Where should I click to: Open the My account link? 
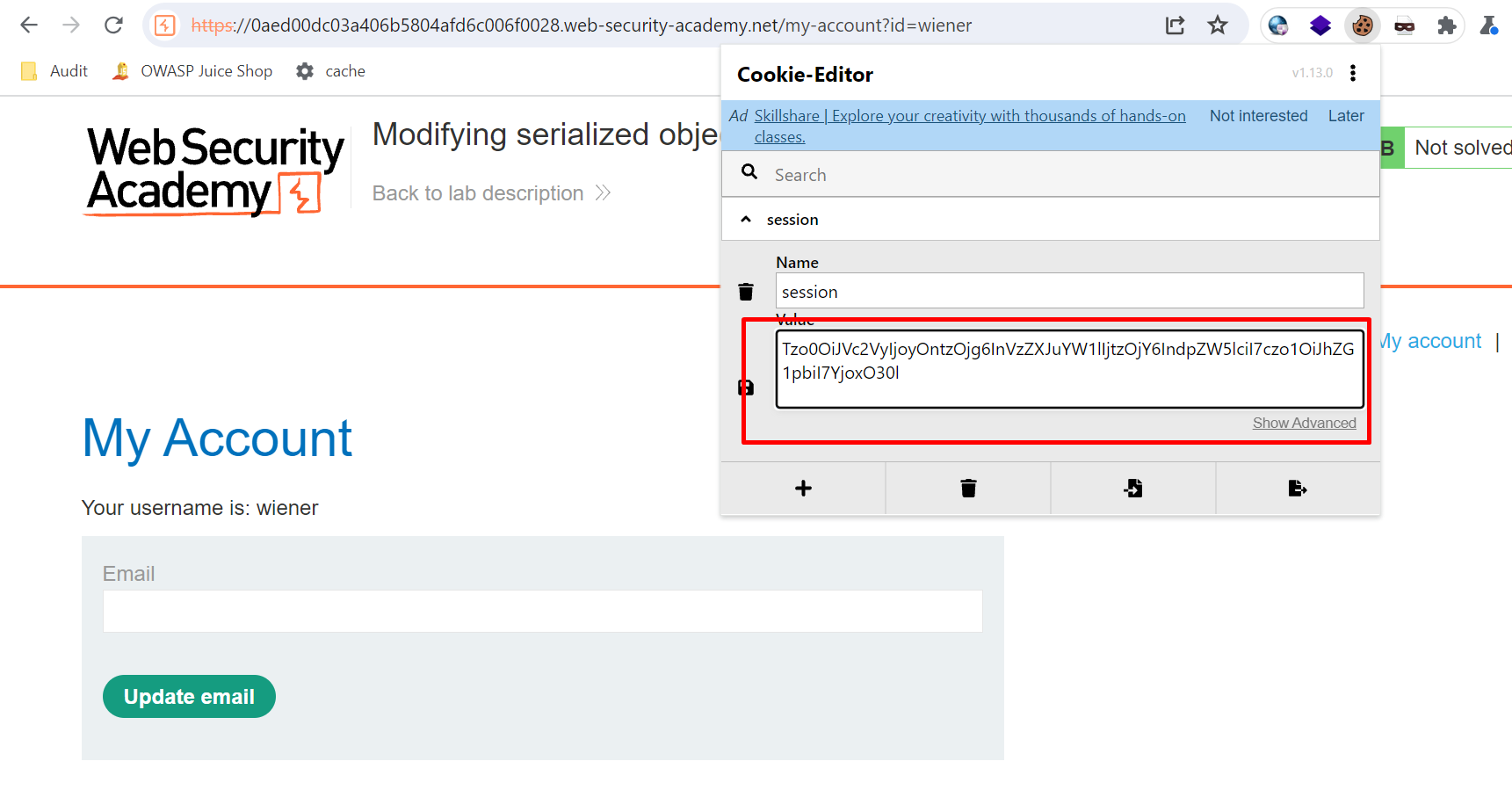tap(1430, 341)
